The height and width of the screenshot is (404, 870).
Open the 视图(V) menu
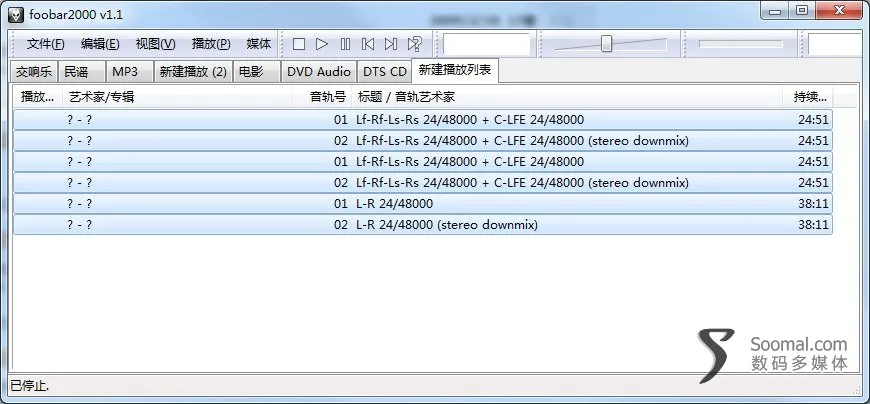click(x=155, y=44)
